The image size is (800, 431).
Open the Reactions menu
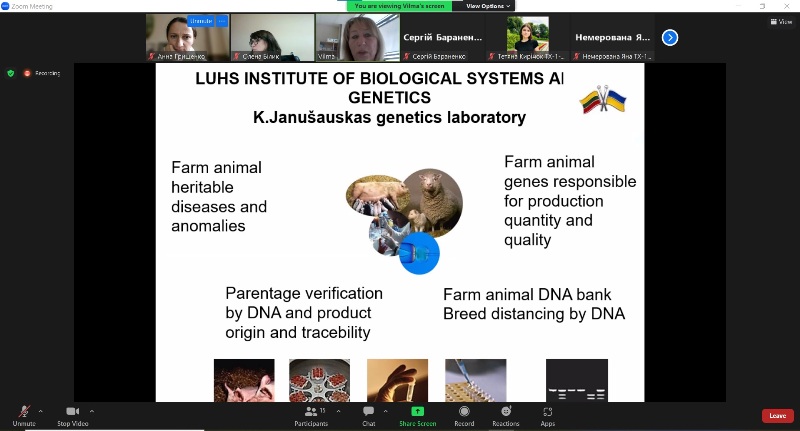click(506, 416)
